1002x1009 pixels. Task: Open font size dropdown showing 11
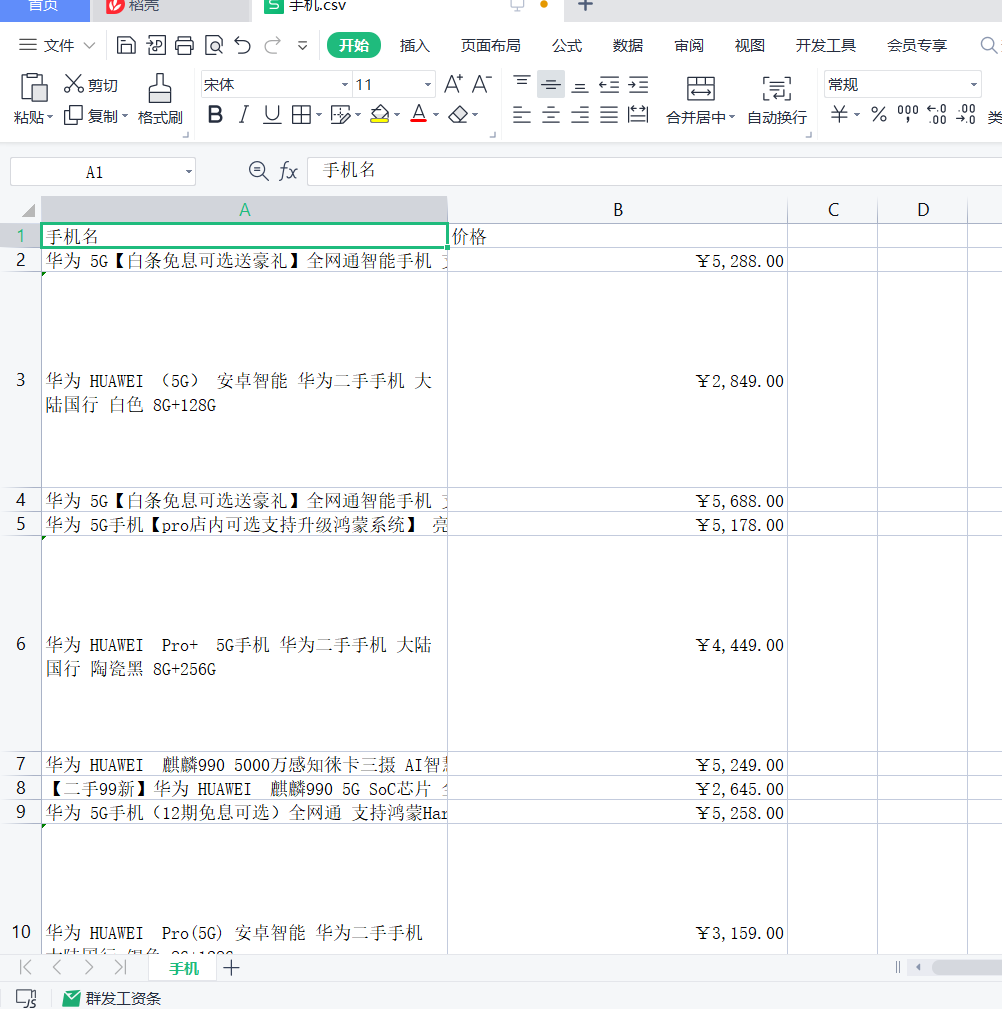427,85
